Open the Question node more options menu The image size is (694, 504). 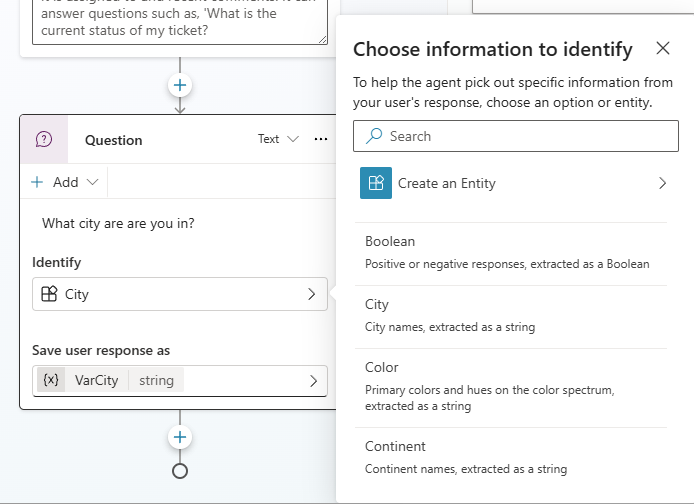pyautogui.click(x=321, y=139)
